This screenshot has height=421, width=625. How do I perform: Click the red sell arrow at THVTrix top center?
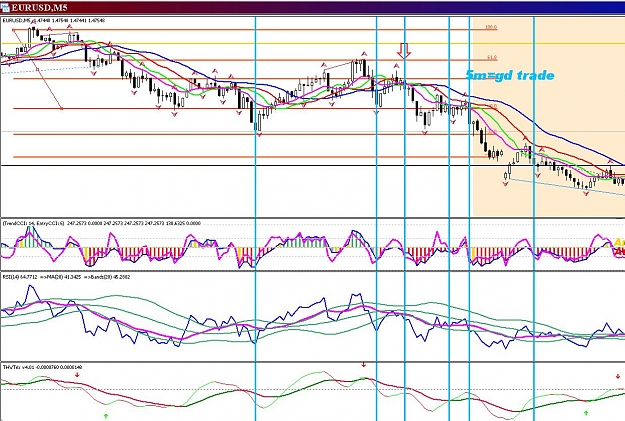364,364
